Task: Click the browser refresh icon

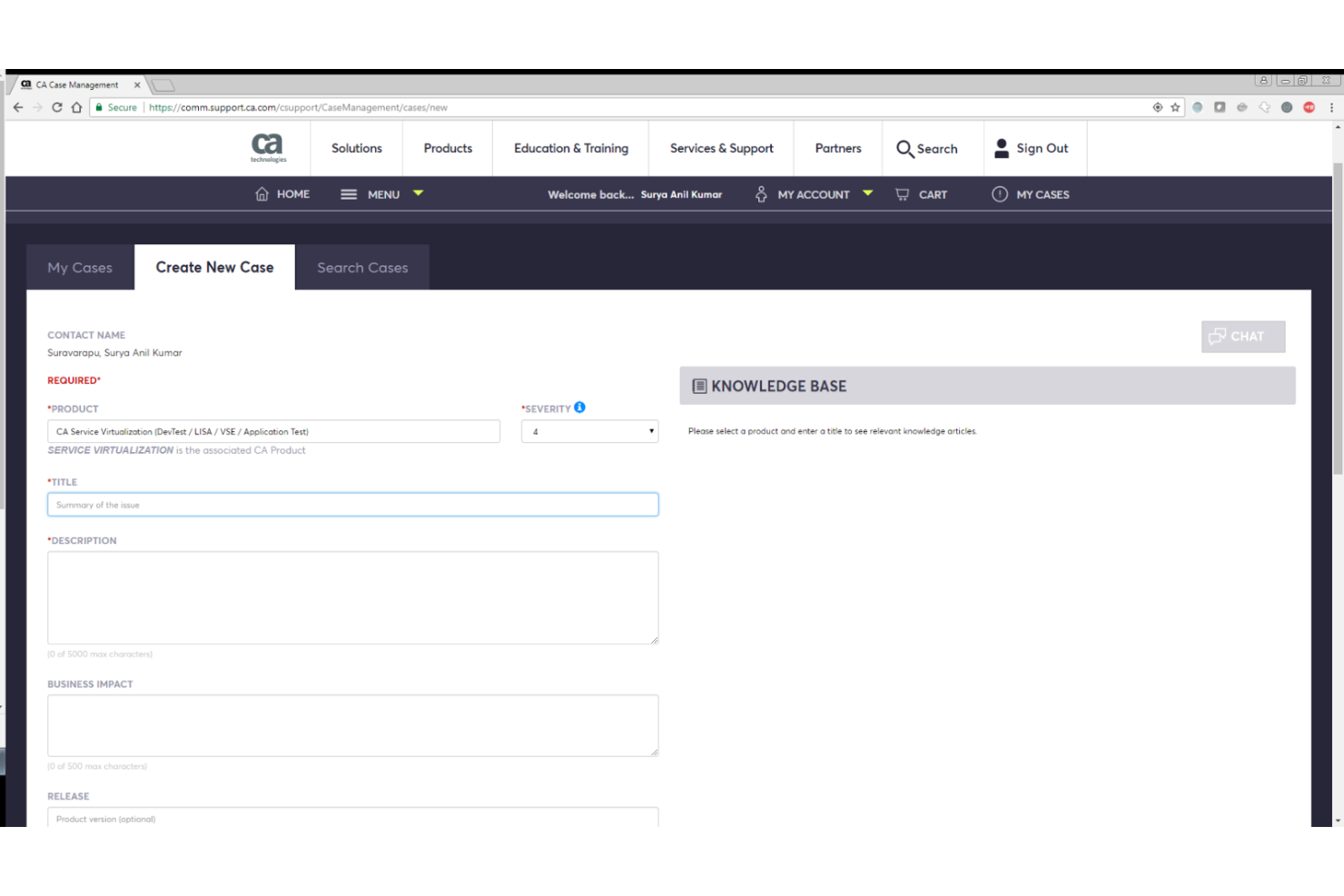Action: (57, 107)
